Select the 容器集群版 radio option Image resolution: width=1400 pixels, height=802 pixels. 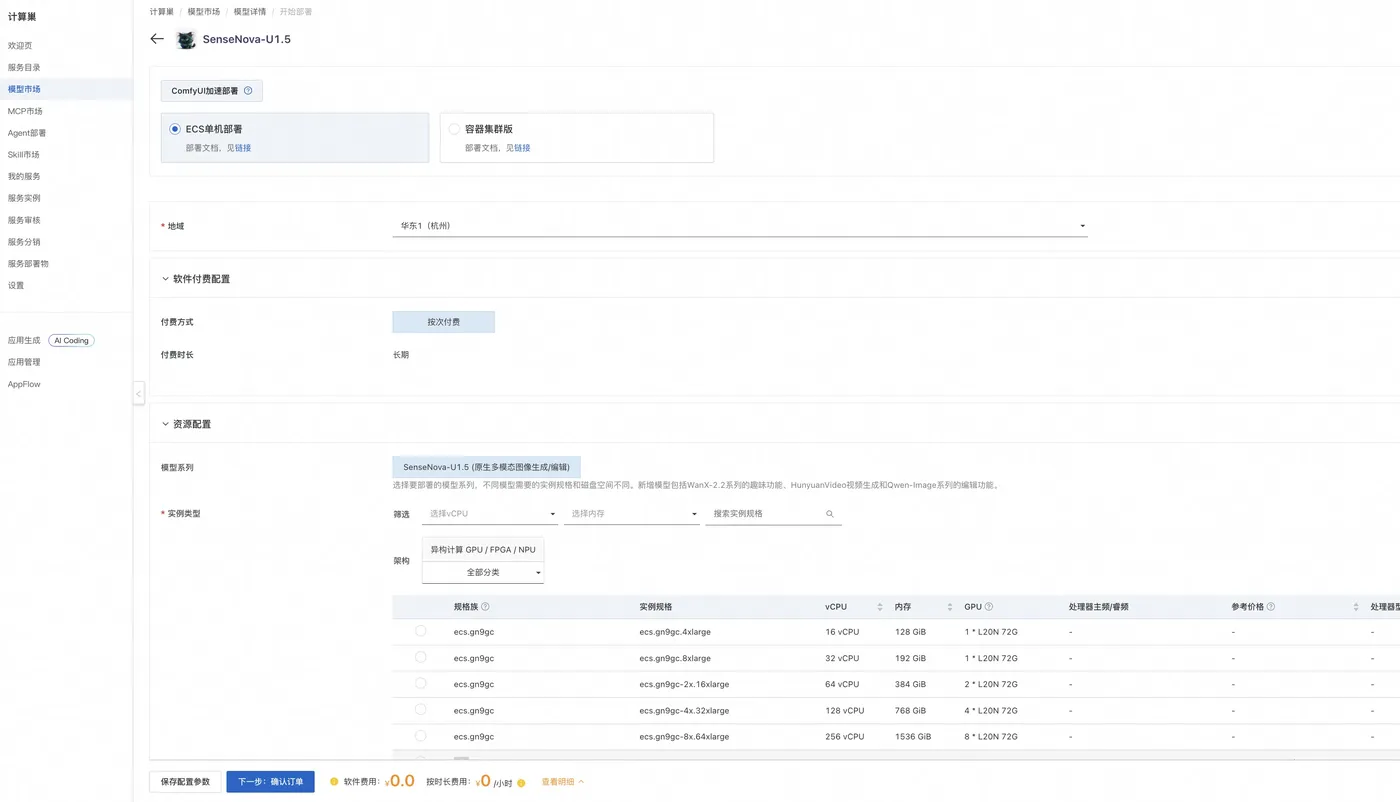click(x=455, y=129)
